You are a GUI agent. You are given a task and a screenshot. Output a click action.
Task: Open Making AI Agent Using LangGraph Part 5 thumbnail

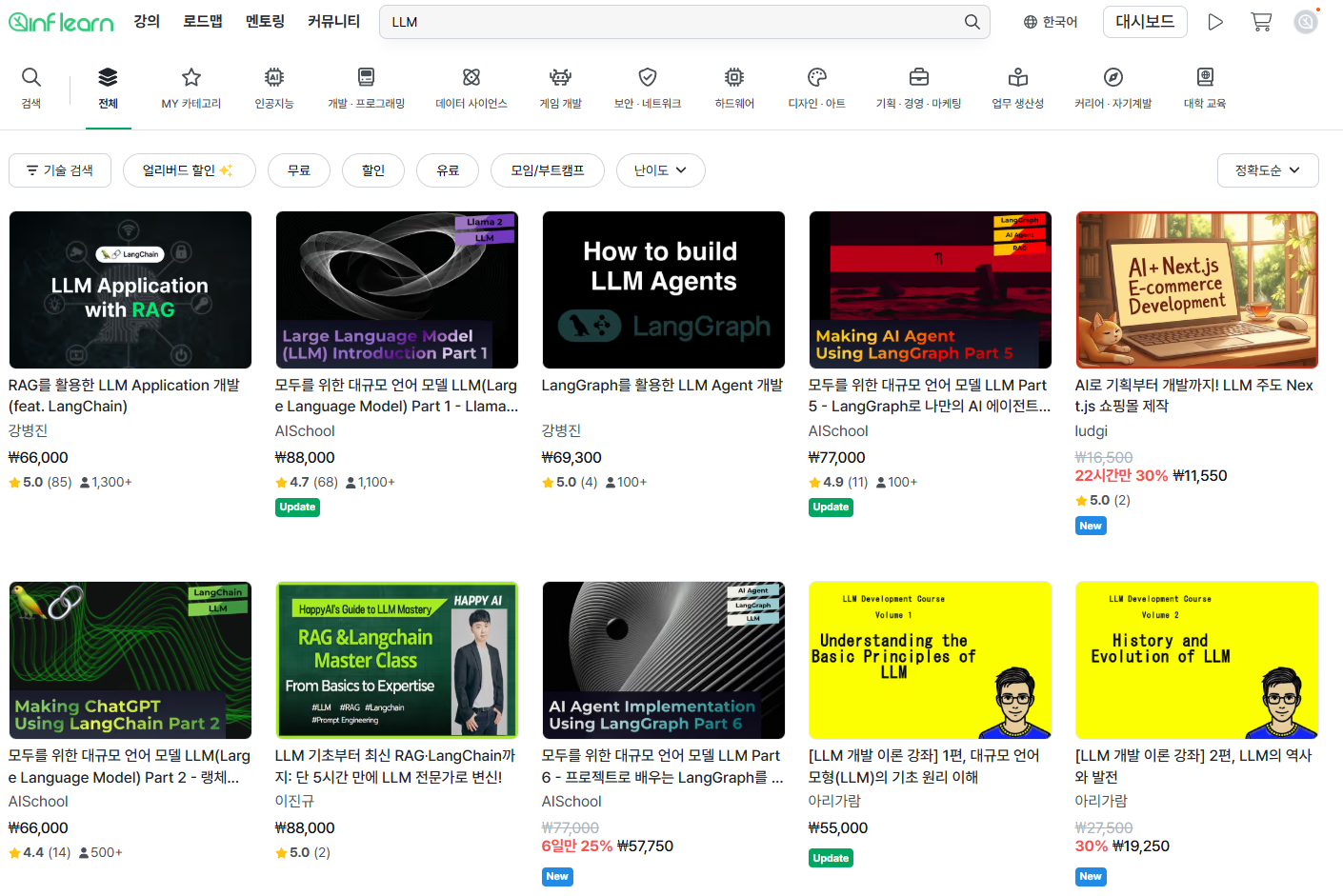click(931, 289)
